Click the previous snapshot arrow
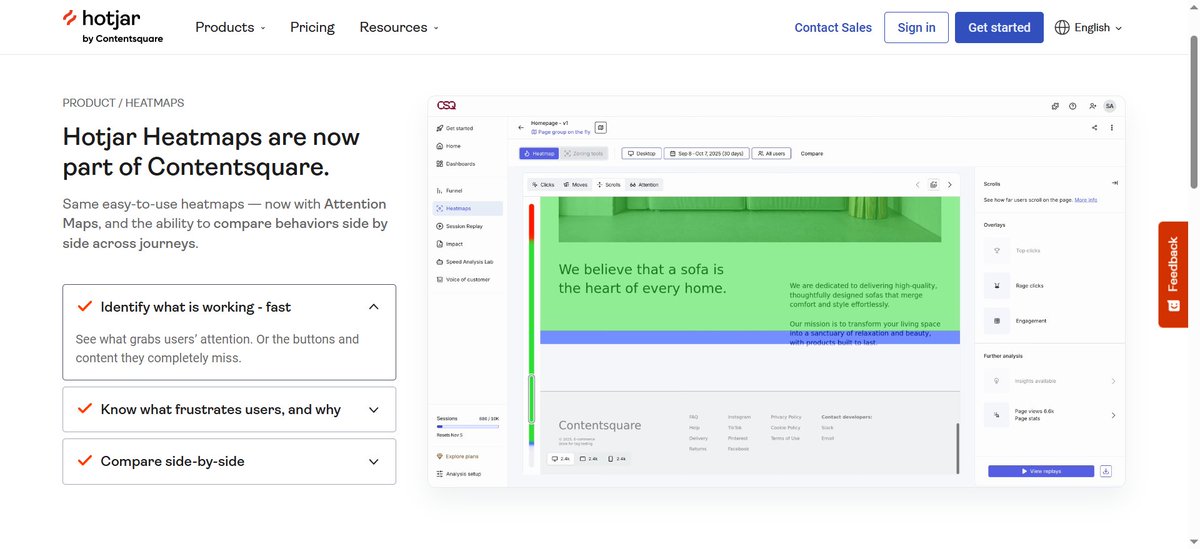The image size is (1200, 549). tap(917, 184)
